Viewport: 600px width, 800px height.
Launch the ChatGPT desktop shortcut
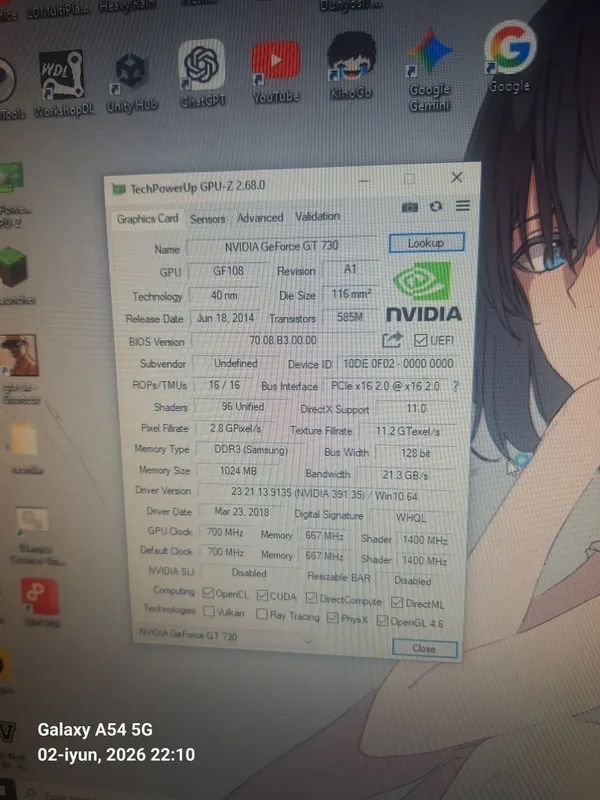[202, 74]
